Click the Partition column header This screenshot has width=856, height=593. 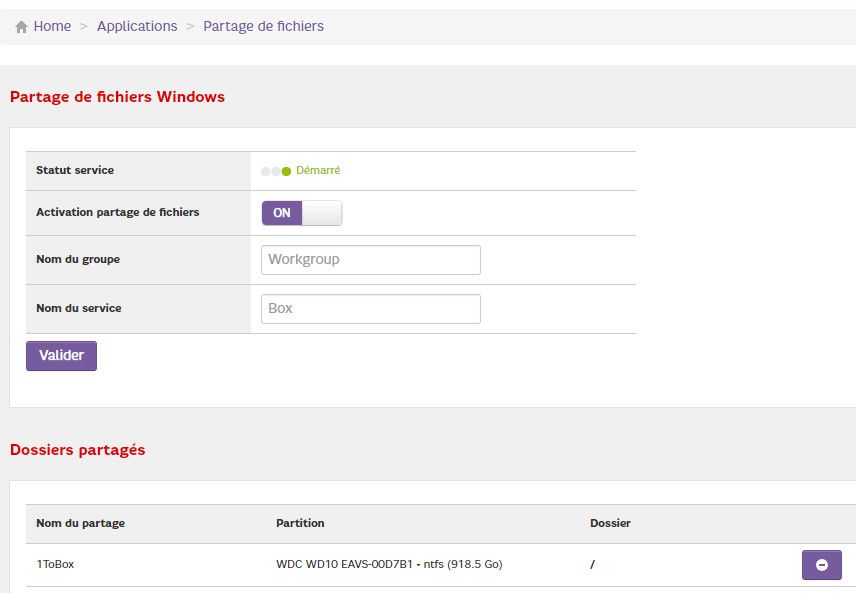(x=300, y=523)
